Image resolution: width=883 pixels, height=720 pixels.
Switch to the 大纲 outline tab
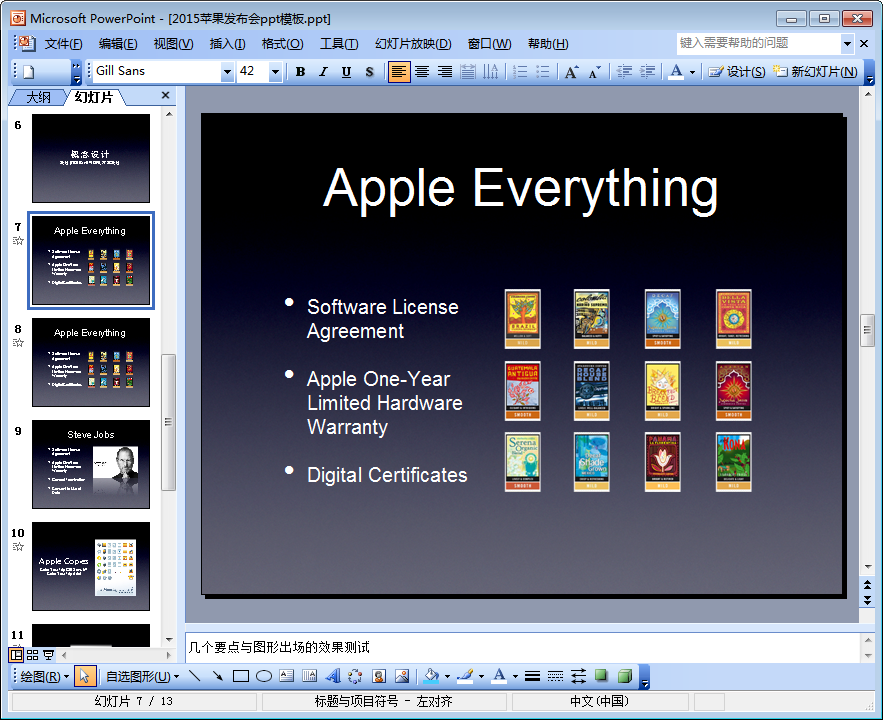coord(38,97)
